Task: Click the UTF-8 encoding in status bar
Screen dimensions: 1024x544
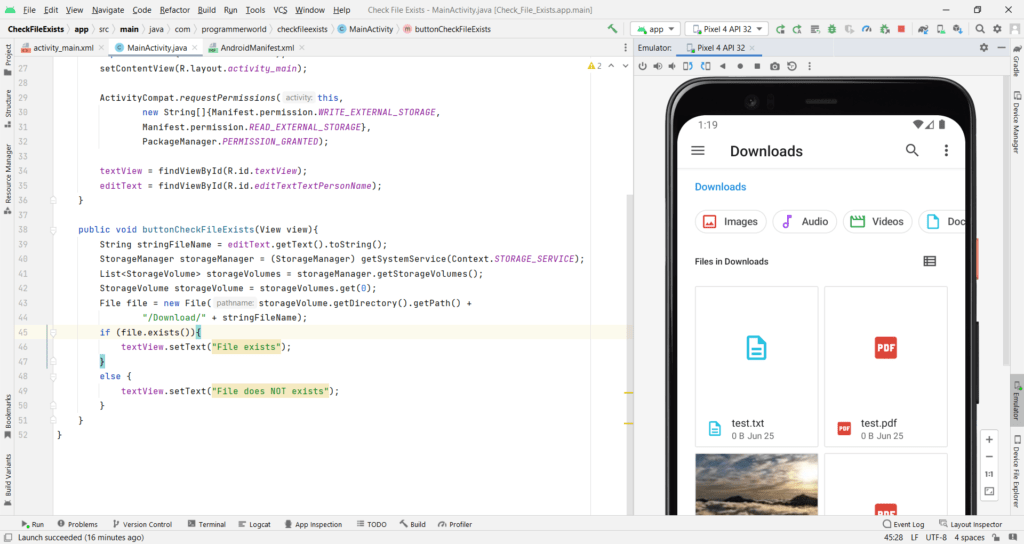Action: (x=935, y=537)
